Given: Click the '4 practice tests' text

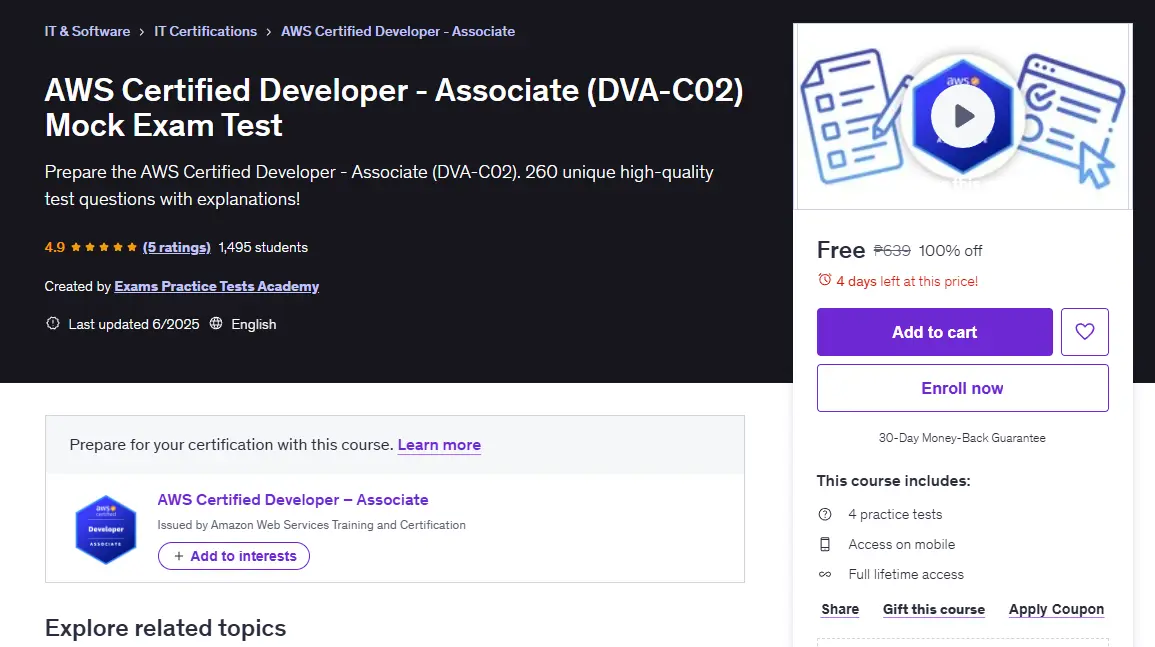Looking at the screenshot, I should pos(895,514).
